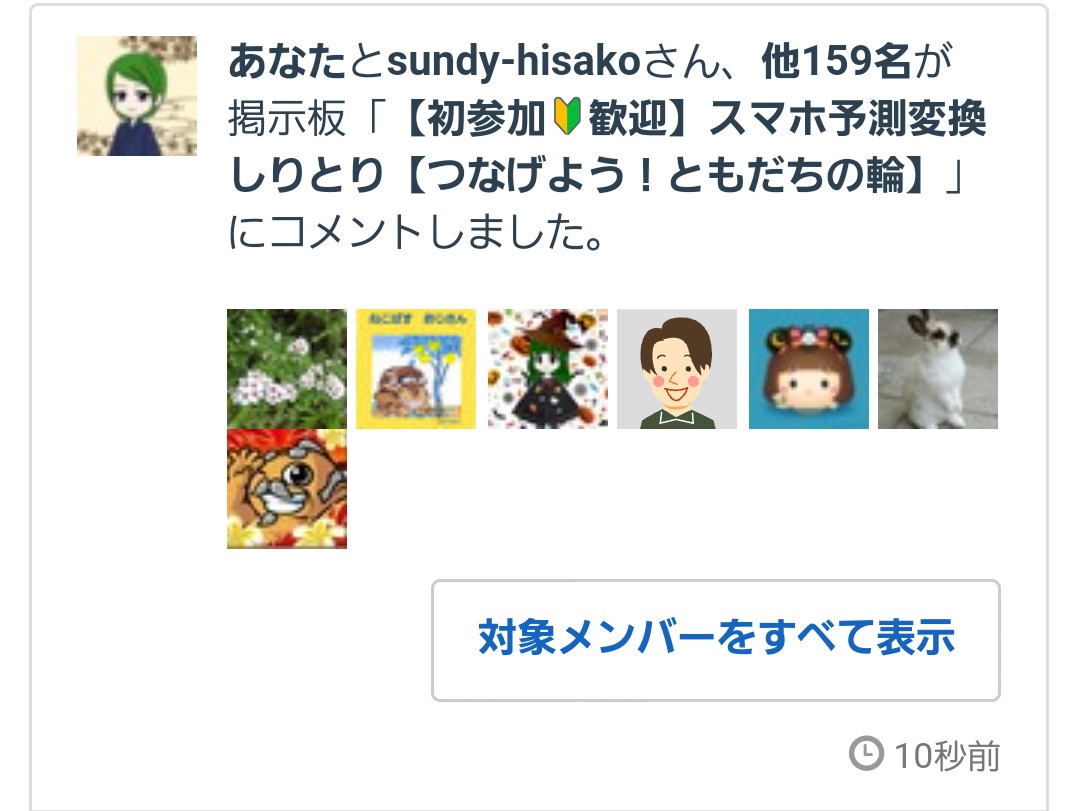The height and width of the screenshot is (811, 1079).
Task: Click the green-yellow beginner mark emoji
Action: click(567, 117)
